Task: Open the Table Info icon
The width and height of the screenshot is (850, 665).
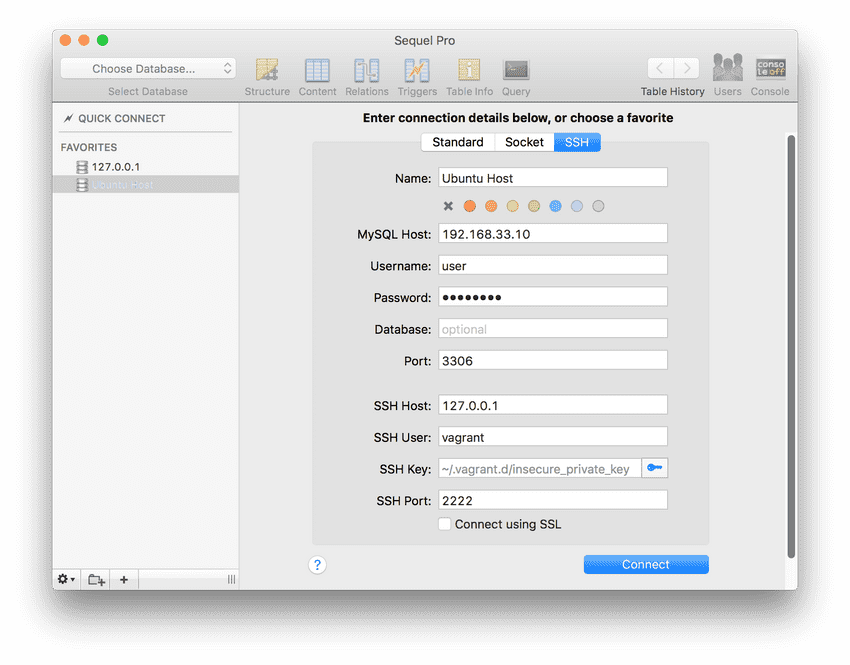Action: click(x=469, y=70)
